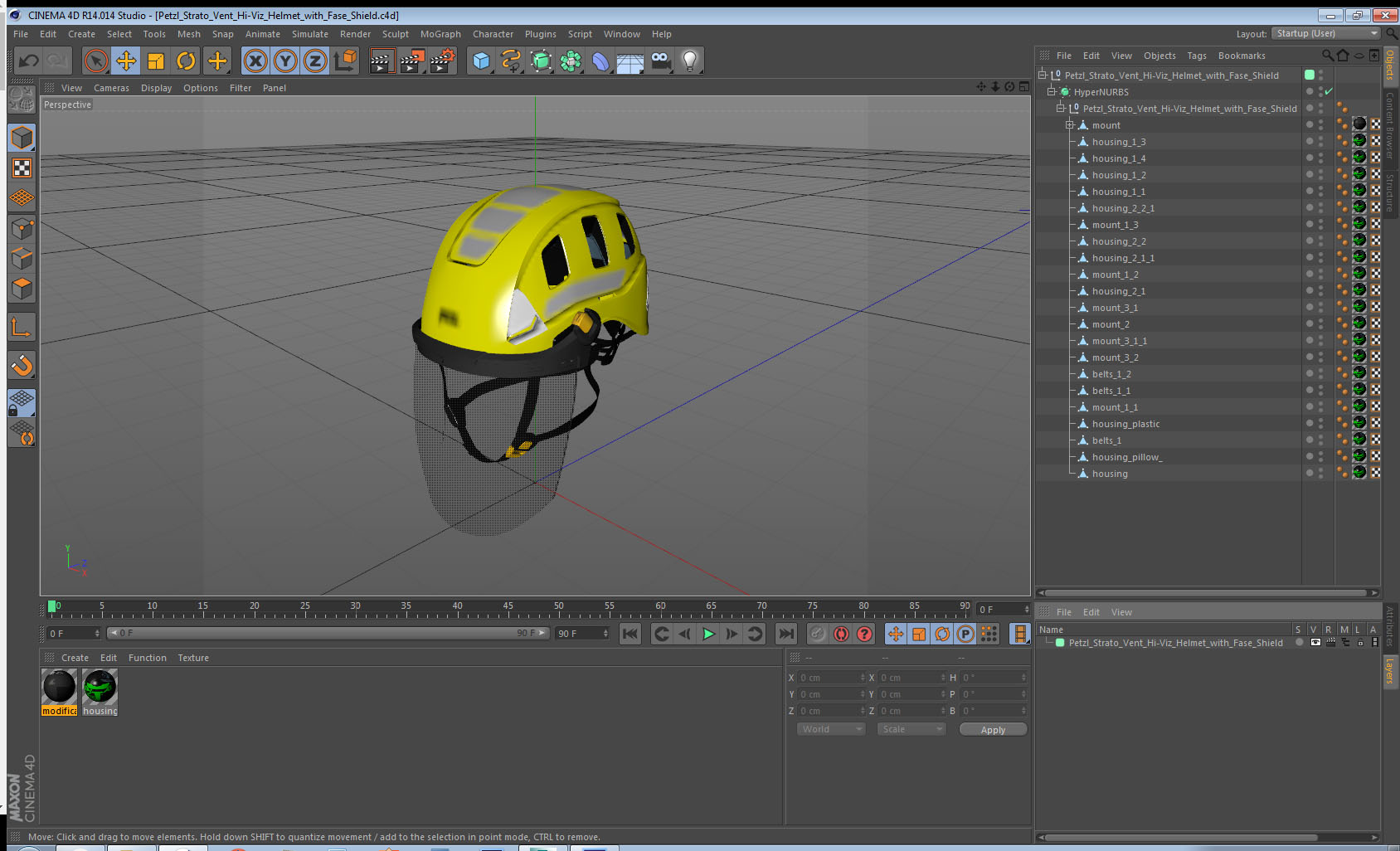Viewport: 1400px width, 851px height.
Task: Toggle HyperNURBS enabled green checkmark
Action: coord(1329,91)
